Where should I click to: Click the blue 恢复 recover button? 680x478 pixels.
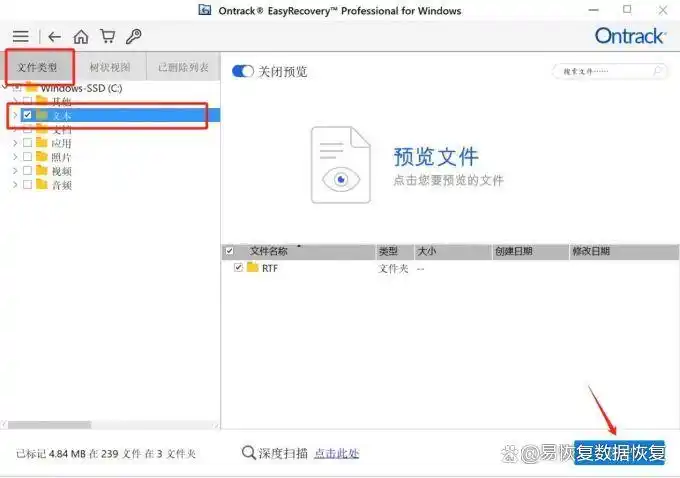[x=619, y=452]
